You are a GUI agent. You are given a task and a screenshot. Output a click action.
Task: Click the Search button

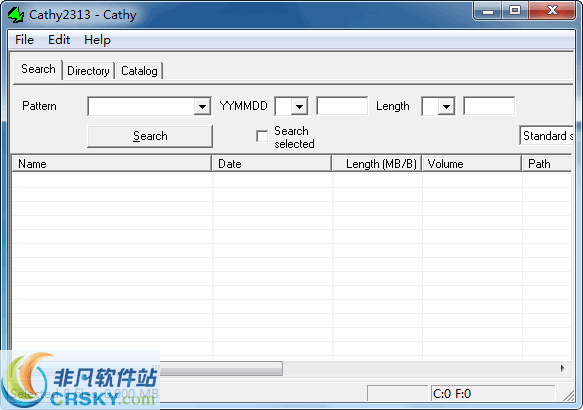click(x=150, y=136)
